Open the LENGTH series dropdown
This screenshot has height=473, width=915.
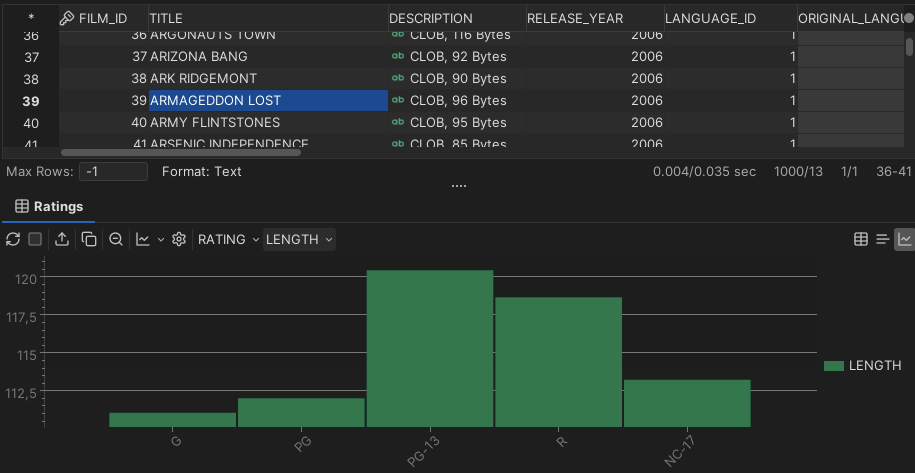(299, 239)
